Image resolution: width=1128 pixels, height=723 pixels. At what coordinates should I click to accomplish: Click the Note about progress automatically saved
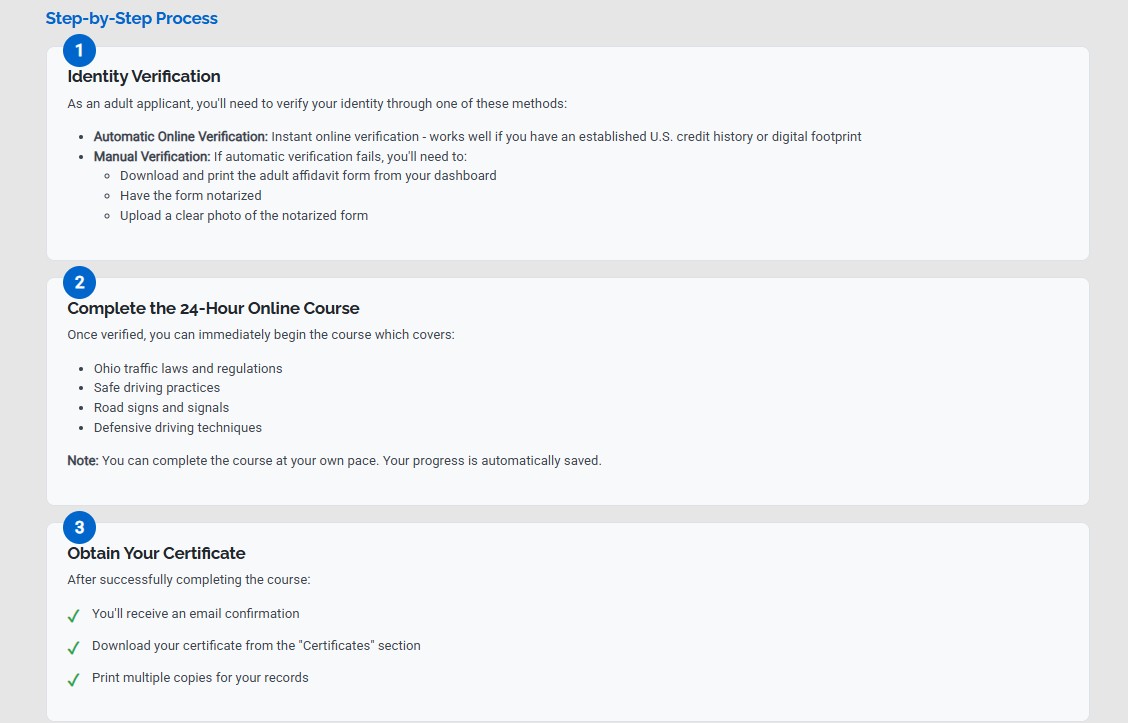(x=335, y=460)
